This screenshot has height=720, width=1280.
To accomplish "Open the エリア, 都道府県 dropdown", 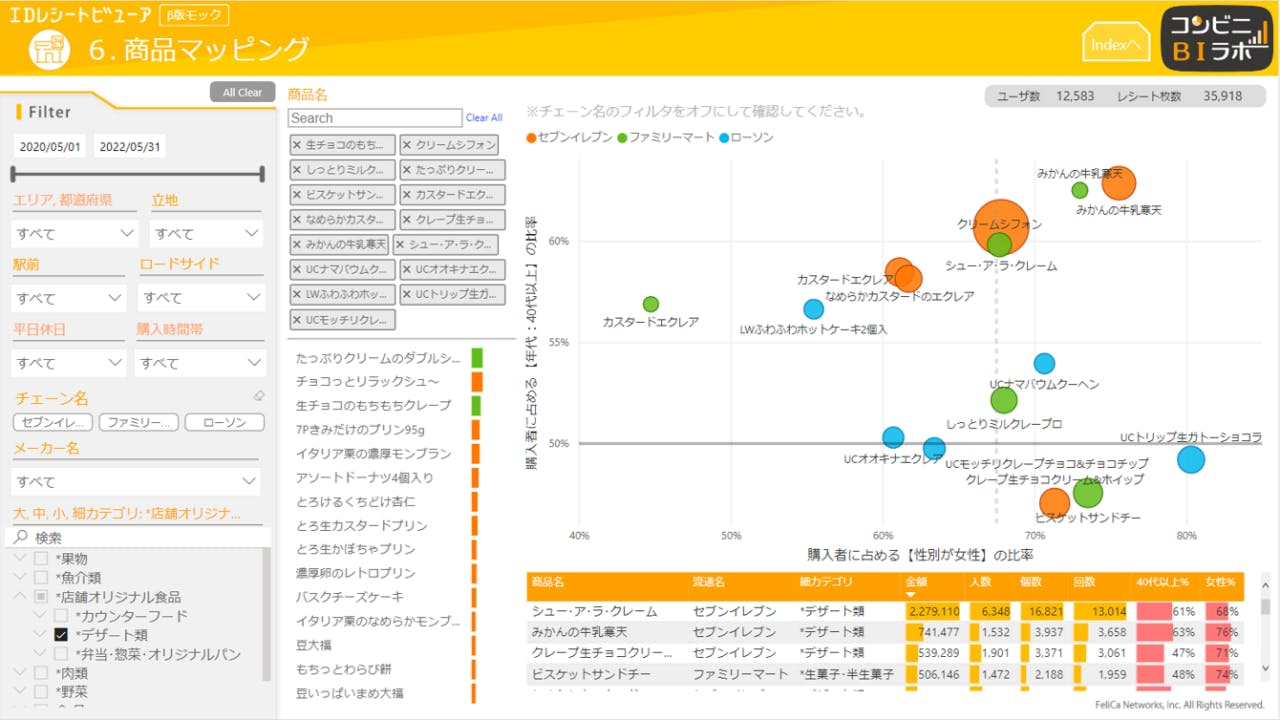I will pos(75,233).
